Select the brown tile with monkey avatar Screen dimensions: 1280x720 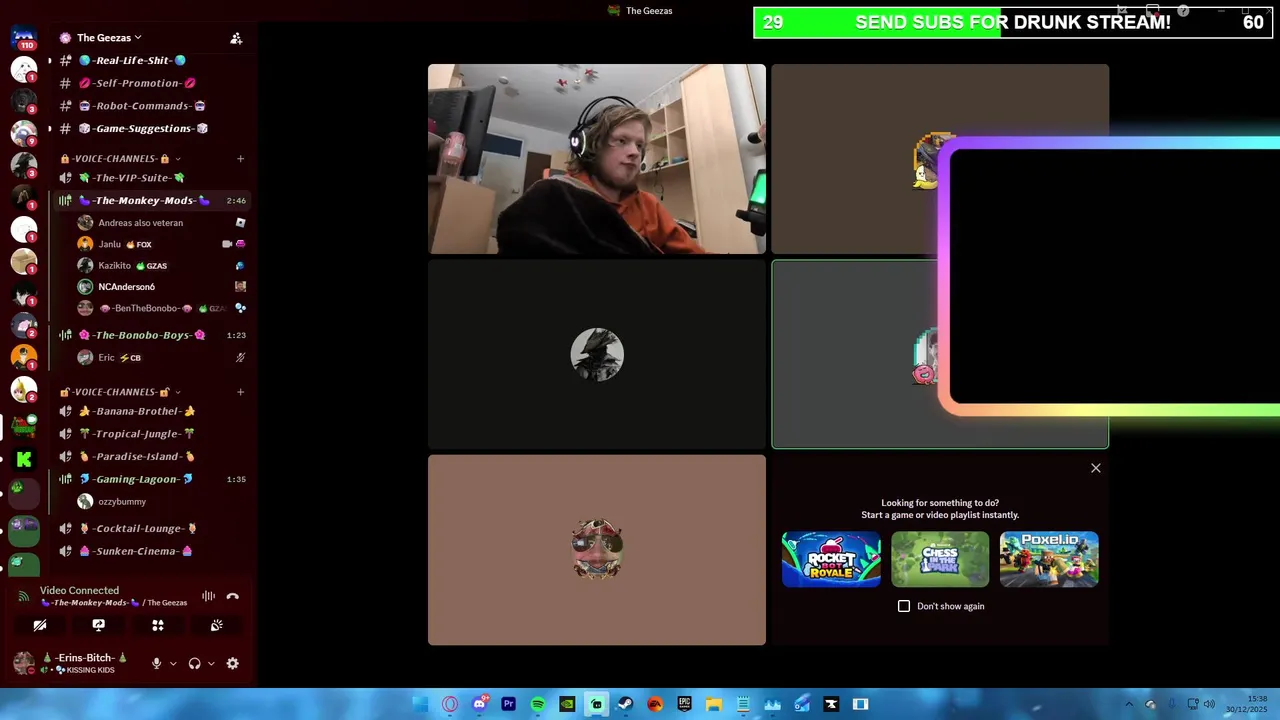[597, 550]
